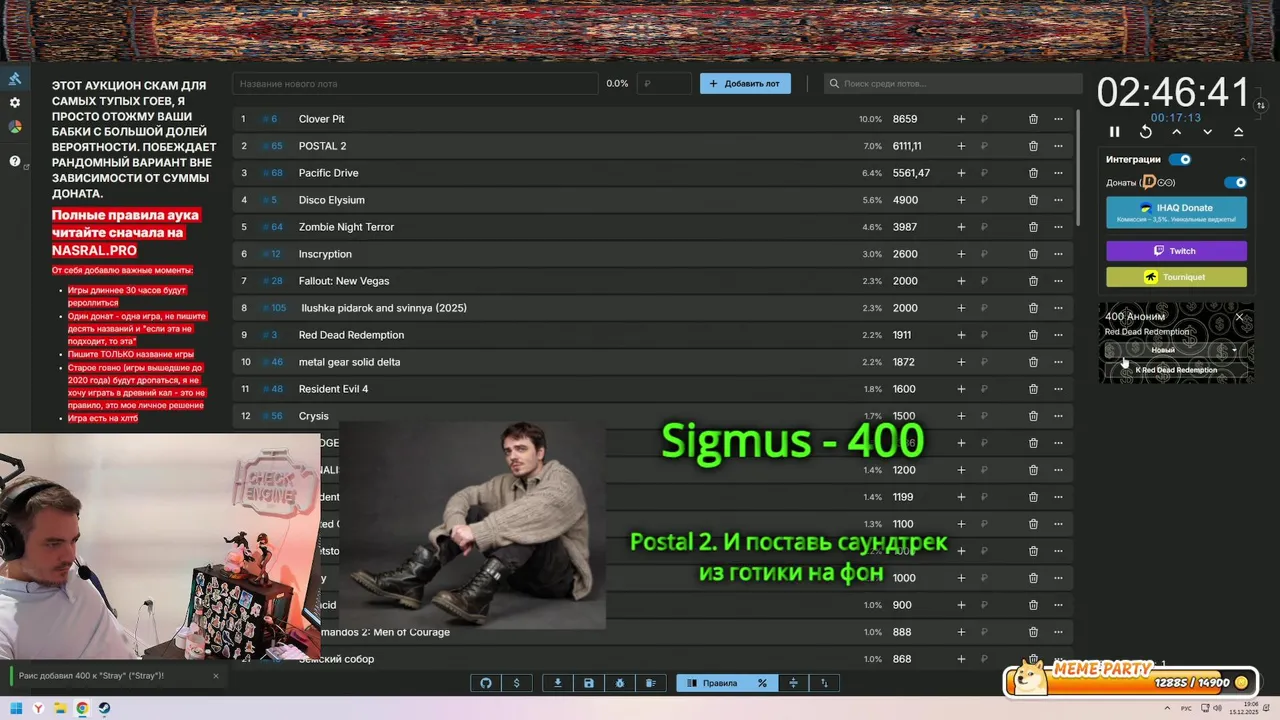Image resolution: width=1280 pixels, height=720 pixels.
Task: Add amount to Zombie Night Terror
Action: (x=961, y=227)
